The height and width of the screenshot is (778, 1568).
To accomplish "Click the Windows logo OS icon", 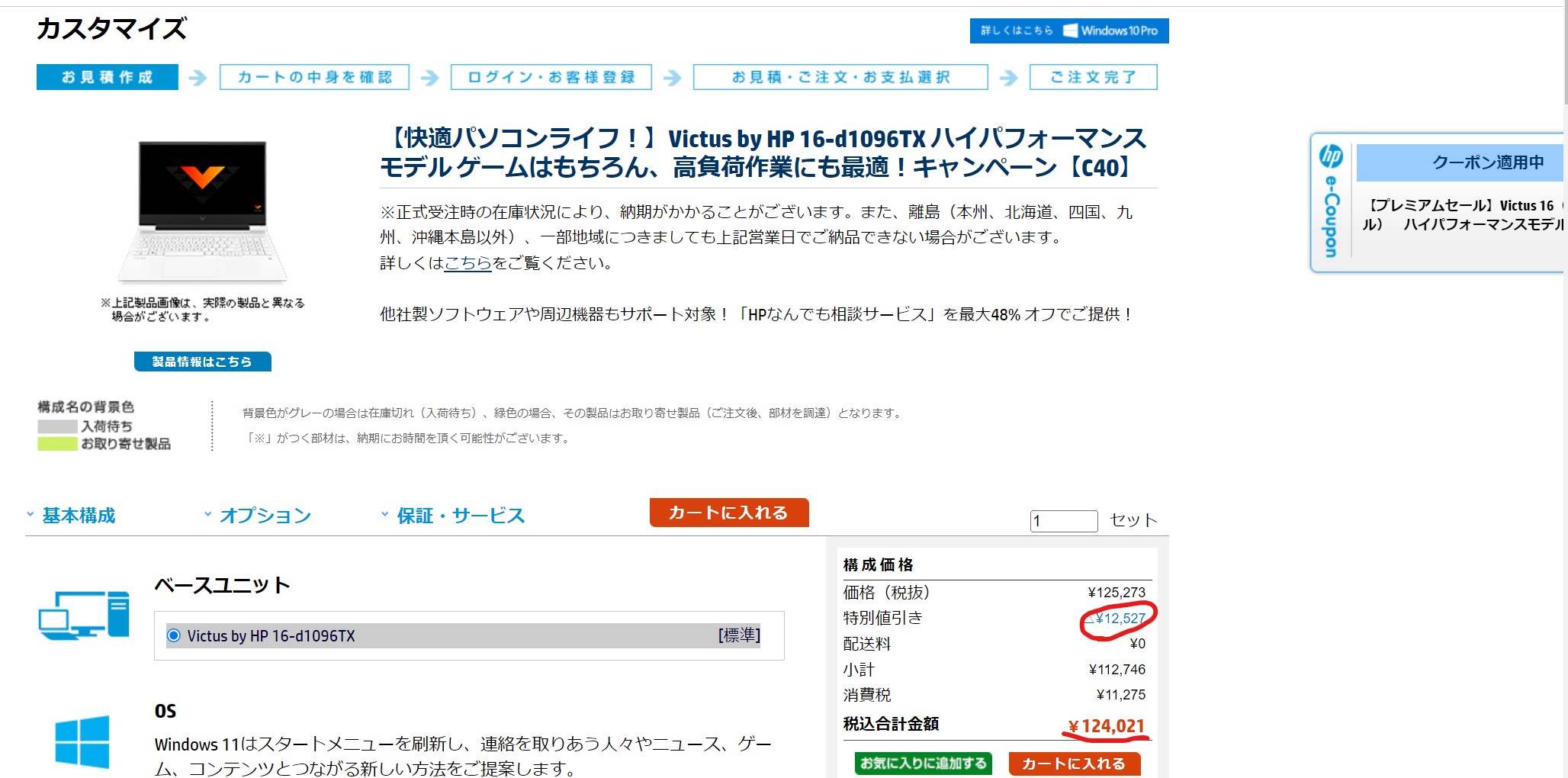I will point(82,741).
